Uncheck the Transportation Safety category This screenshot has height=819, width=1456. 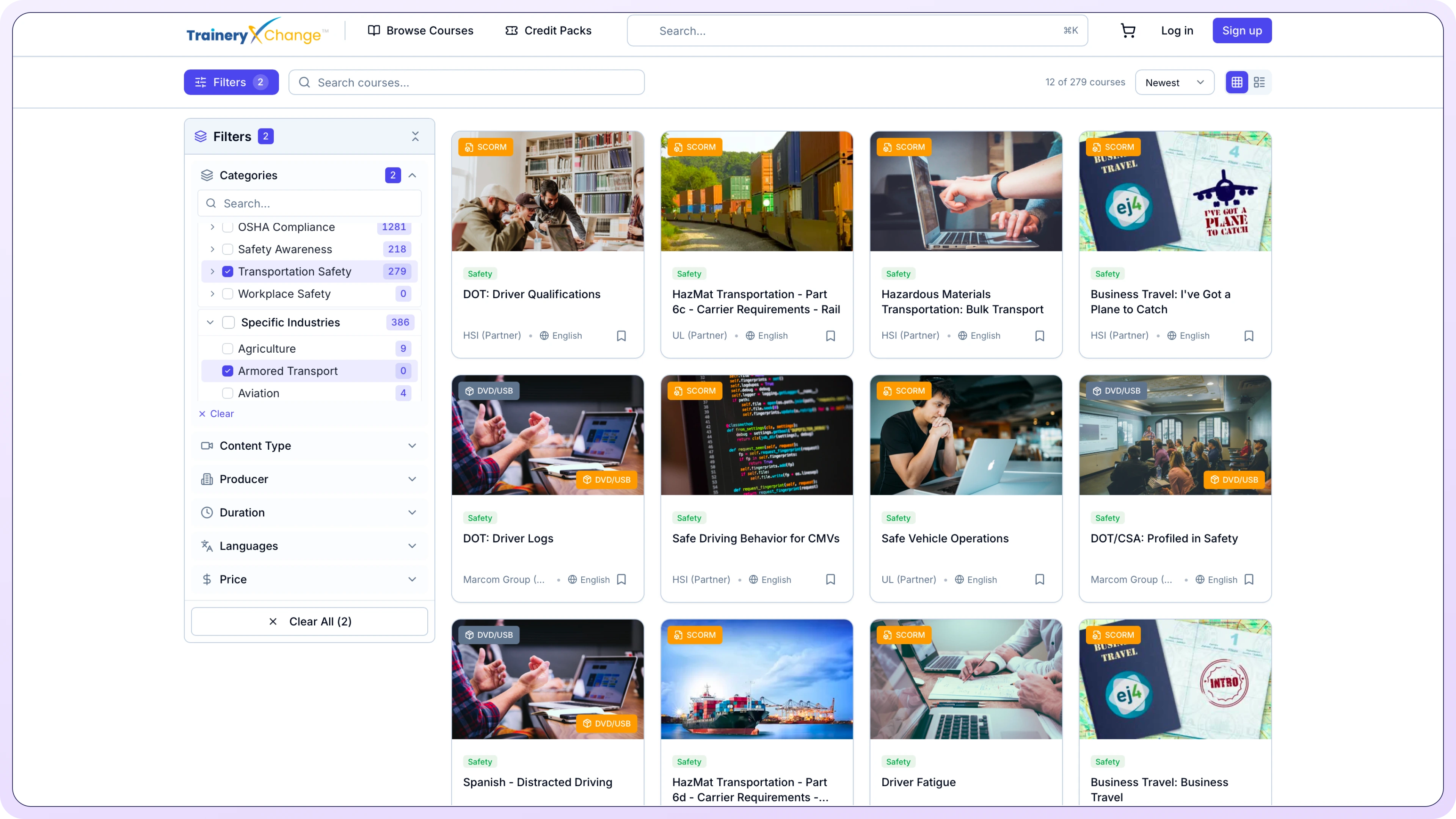[228, 271]
